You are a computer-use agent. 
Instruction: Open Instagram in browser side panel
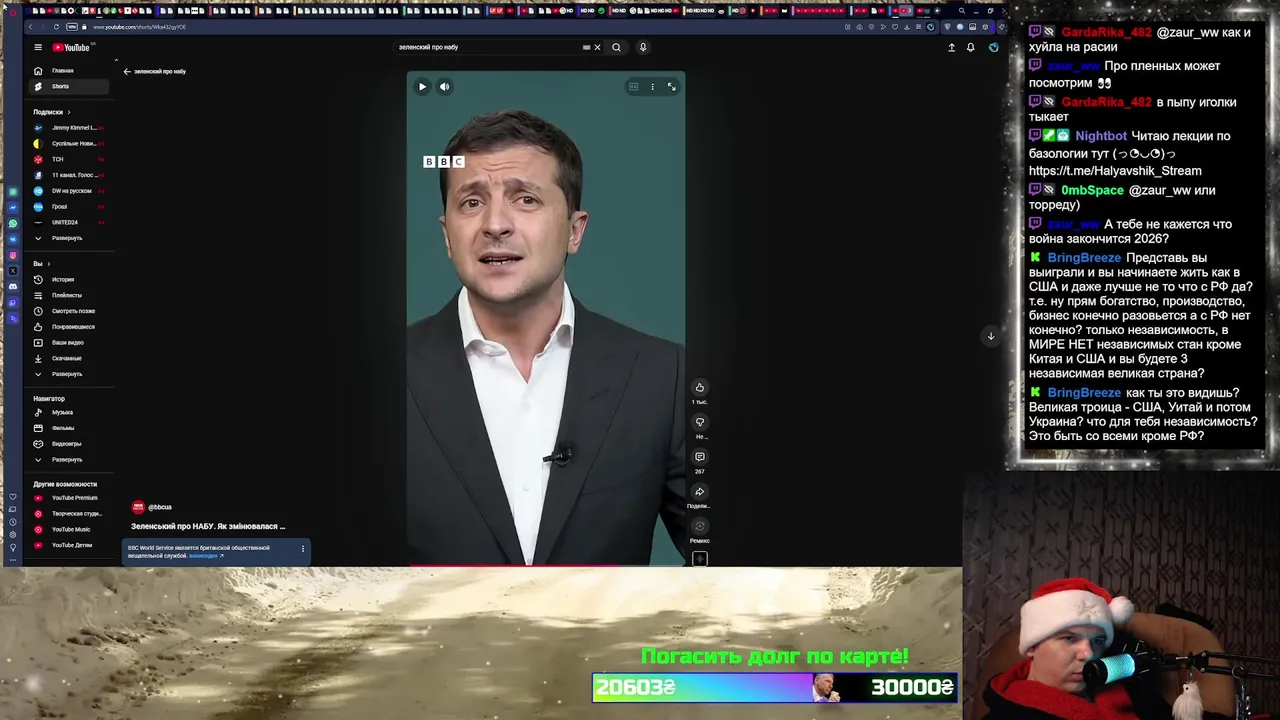(13, 255)
